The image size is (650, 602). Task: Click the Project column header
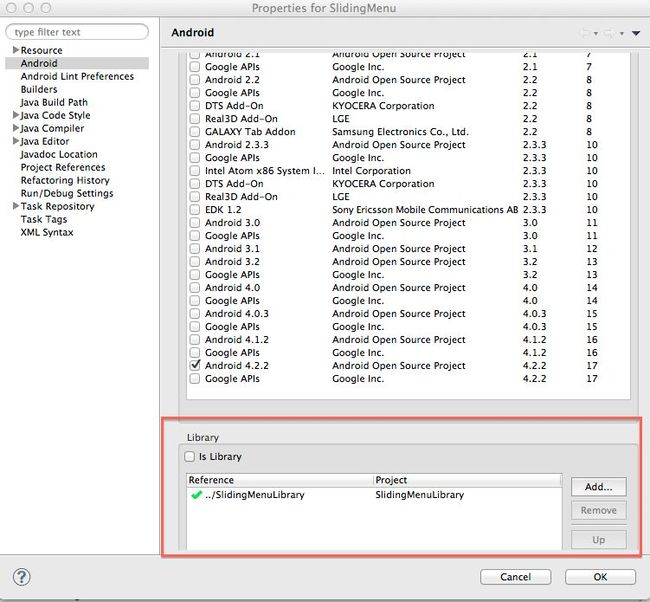coord(467,480)
